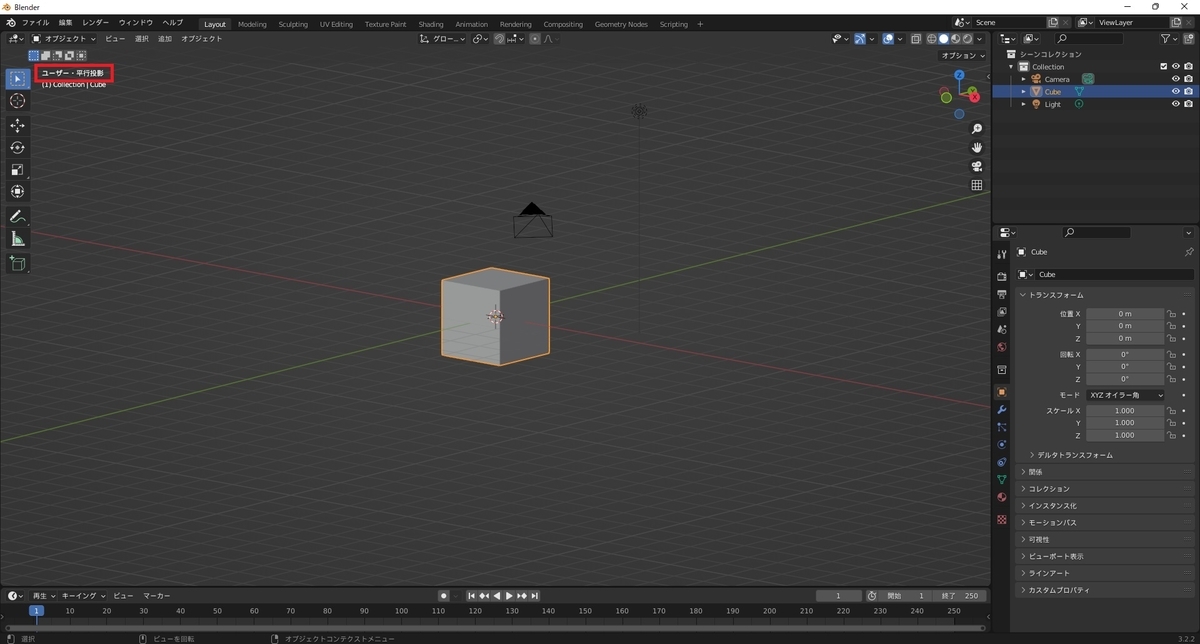The image size is (1200, 644).
Task: Open the Output properties tab
Action: [x=1001, y=294]
